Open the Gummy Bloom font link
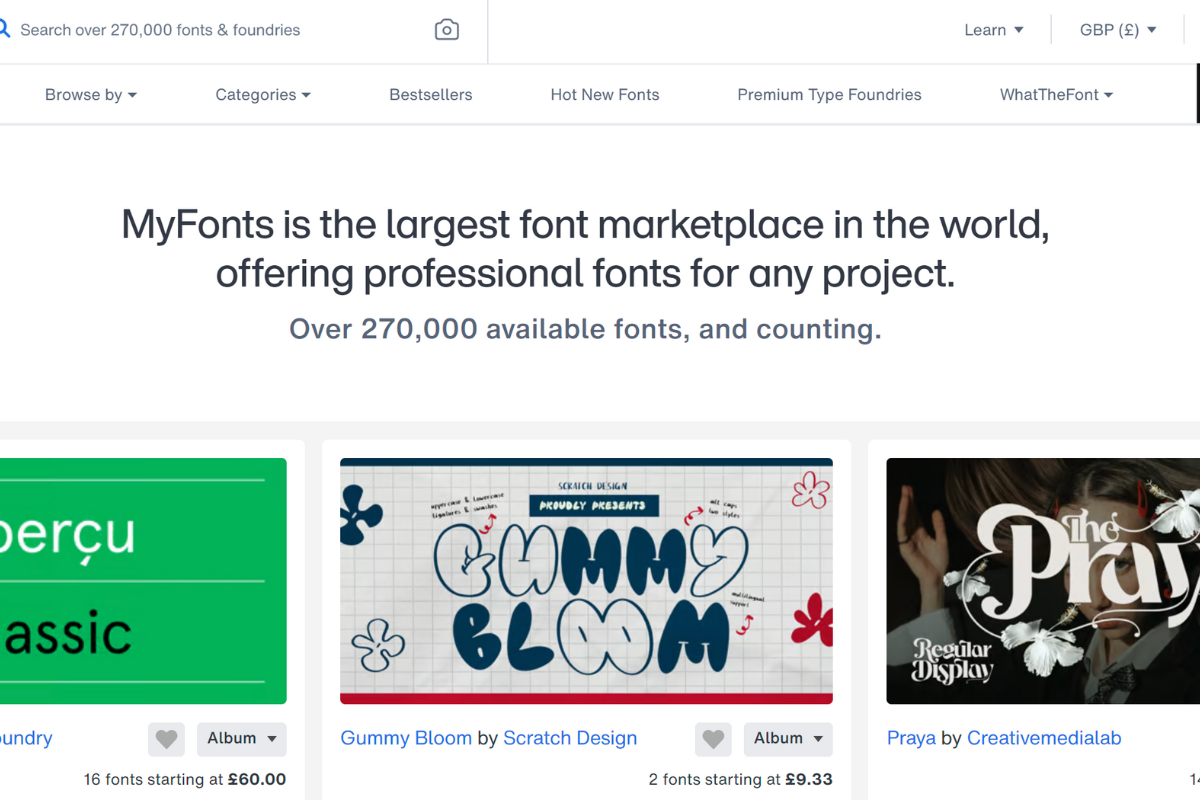 [406, 738]
